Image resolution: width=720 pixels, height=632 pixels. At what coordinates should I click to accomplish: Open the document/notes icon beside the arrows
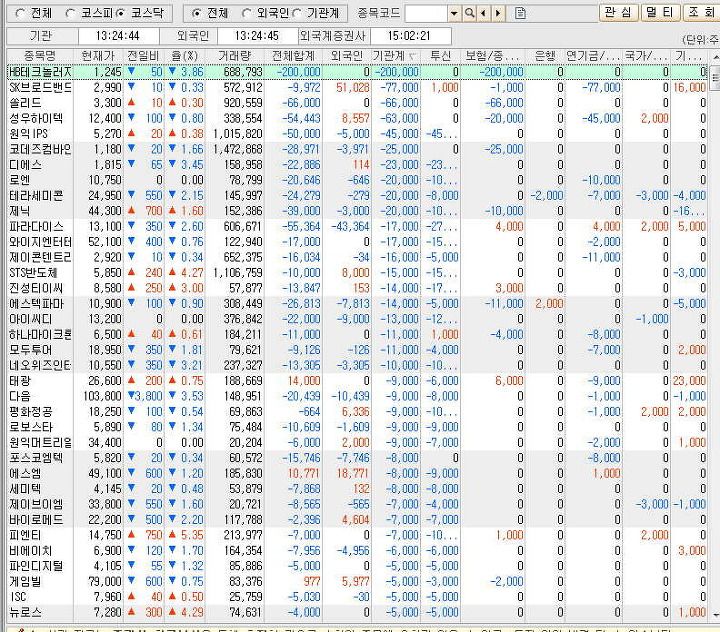coord(520,13)
